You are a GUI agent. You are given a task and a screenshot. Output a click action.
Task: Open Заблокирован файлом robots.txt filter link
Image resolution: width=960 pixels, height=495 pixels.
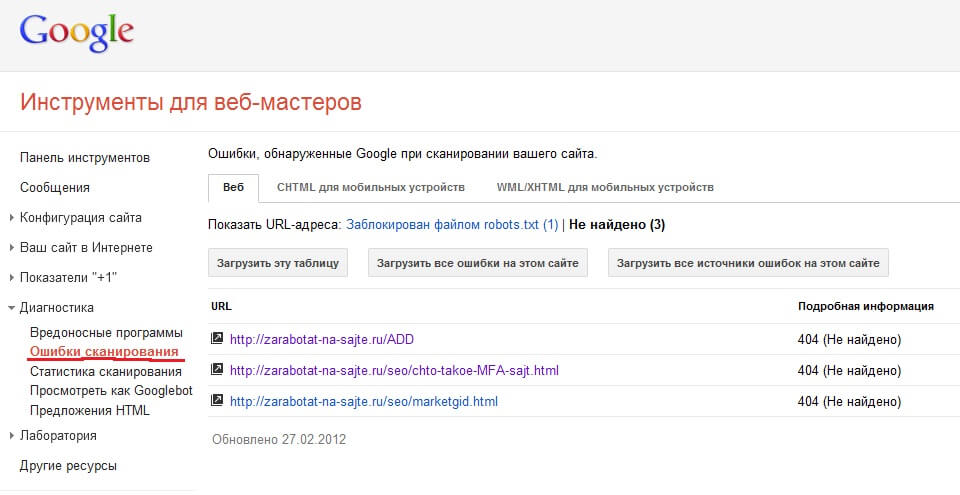[x=452, y=225]
